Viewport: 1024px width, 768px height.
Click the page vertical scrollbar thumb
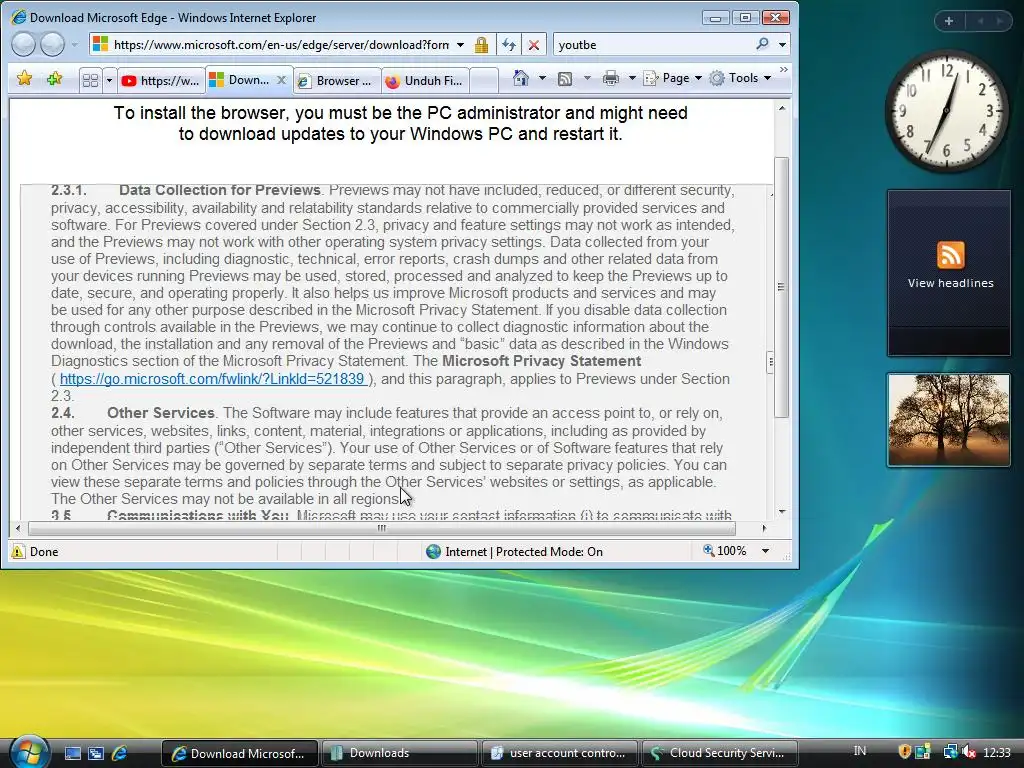pyautogui.click(x=782, y=287)
